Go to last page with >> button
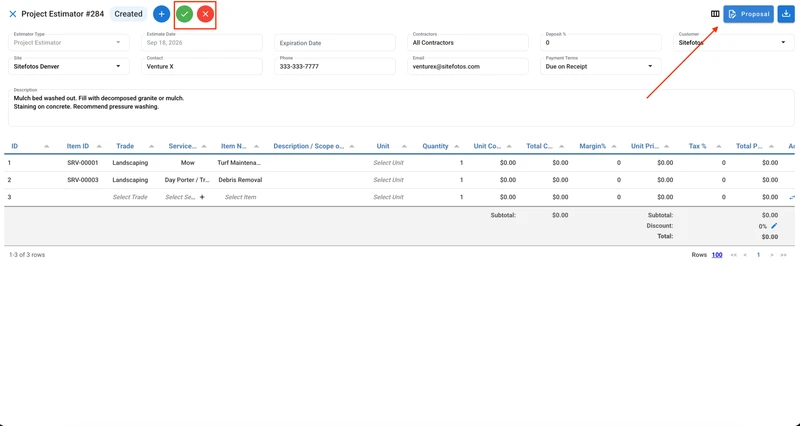 783,255
